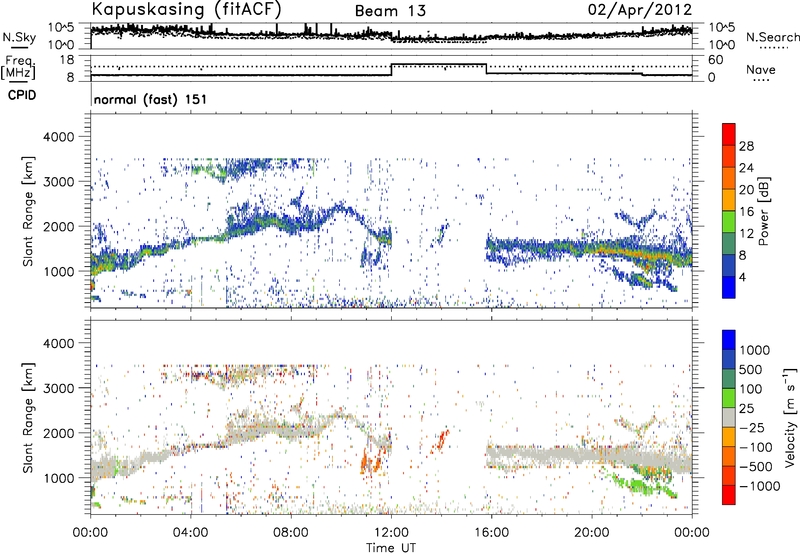Viewport: 800px width, 554px height.
Task: Select the bright blue top segment of the Velocity color bar
Action: click(x=729, y=340)
